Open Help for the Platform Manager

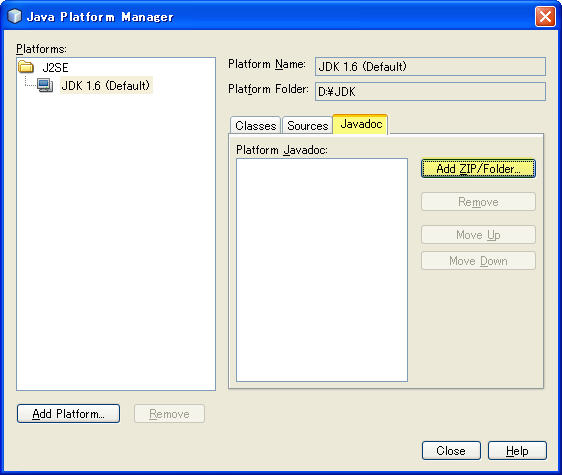point(517,450)
